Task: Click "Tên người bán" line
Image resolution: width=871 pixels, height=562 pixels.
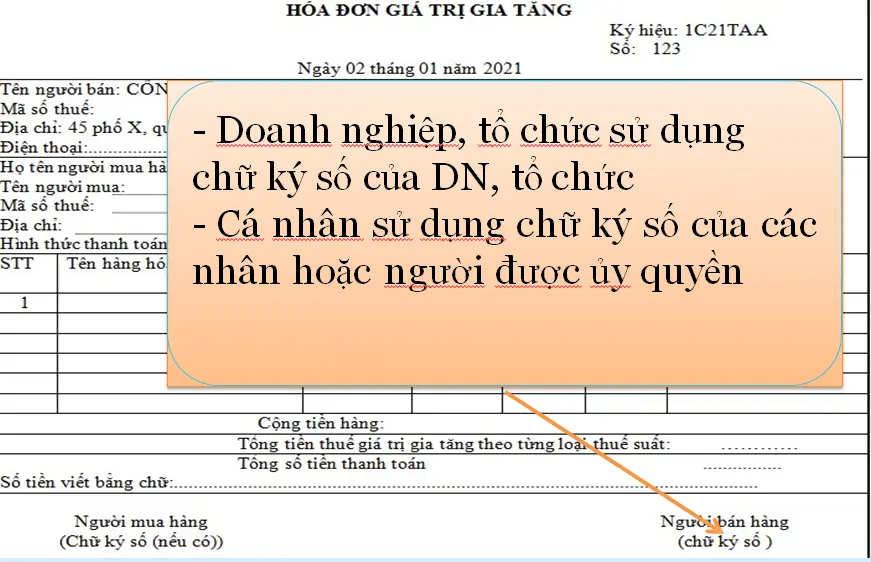Action: tap(83, 90)
